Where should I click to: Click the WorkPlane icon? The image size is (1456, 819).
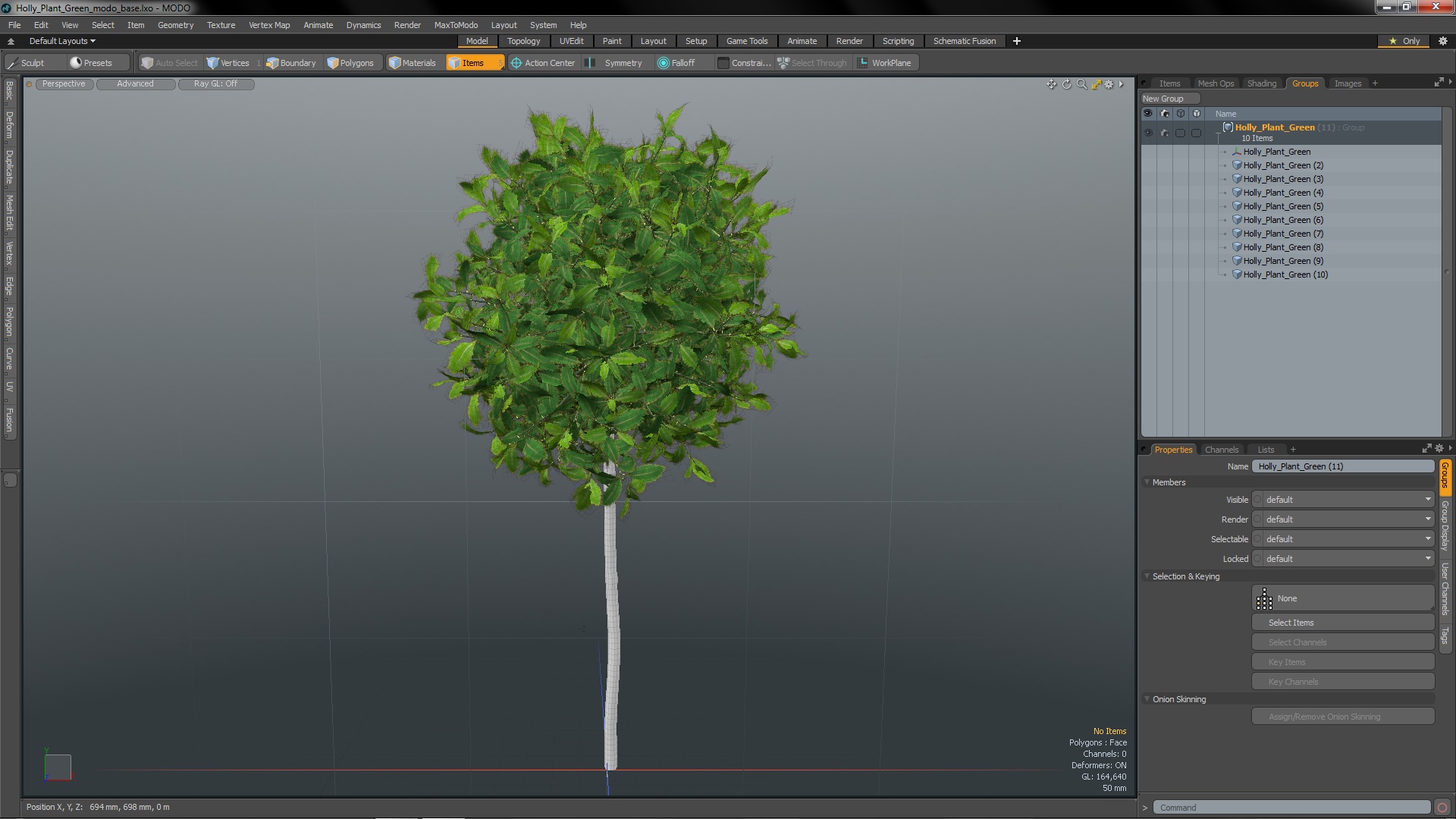(x=863, y=63)
